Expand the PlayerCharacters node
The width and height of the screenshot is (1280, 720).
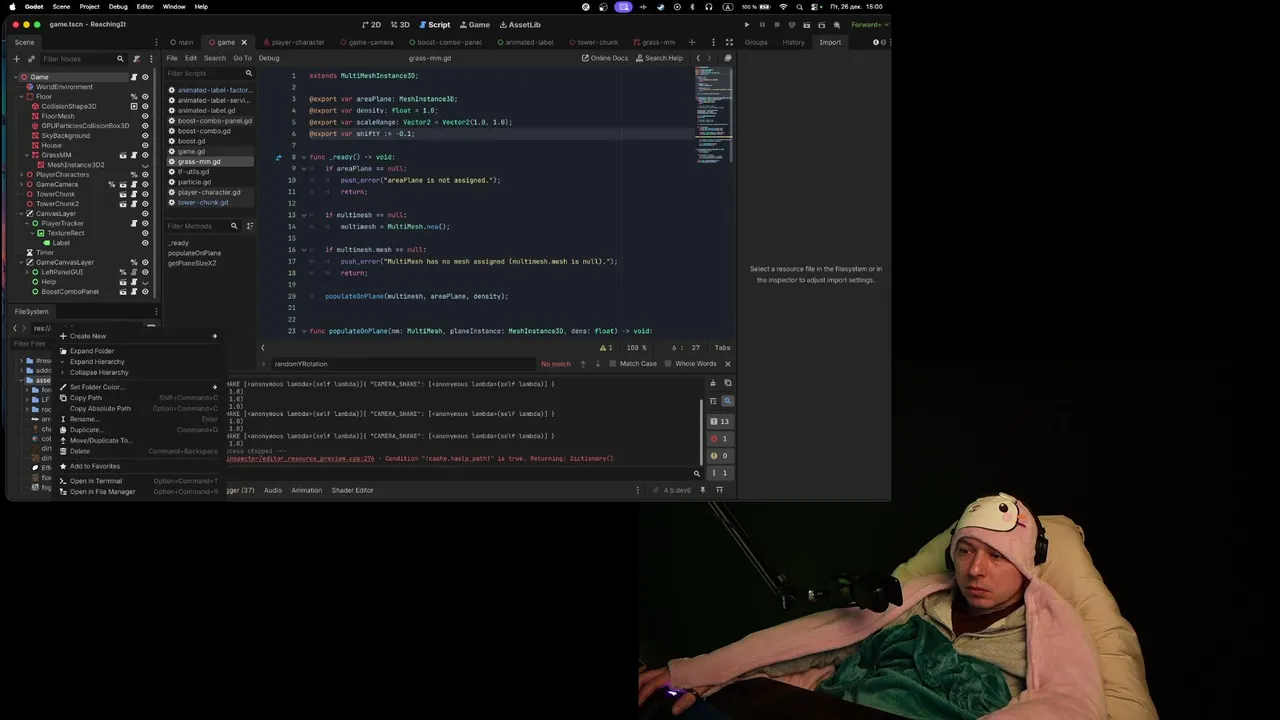(22, 175)
